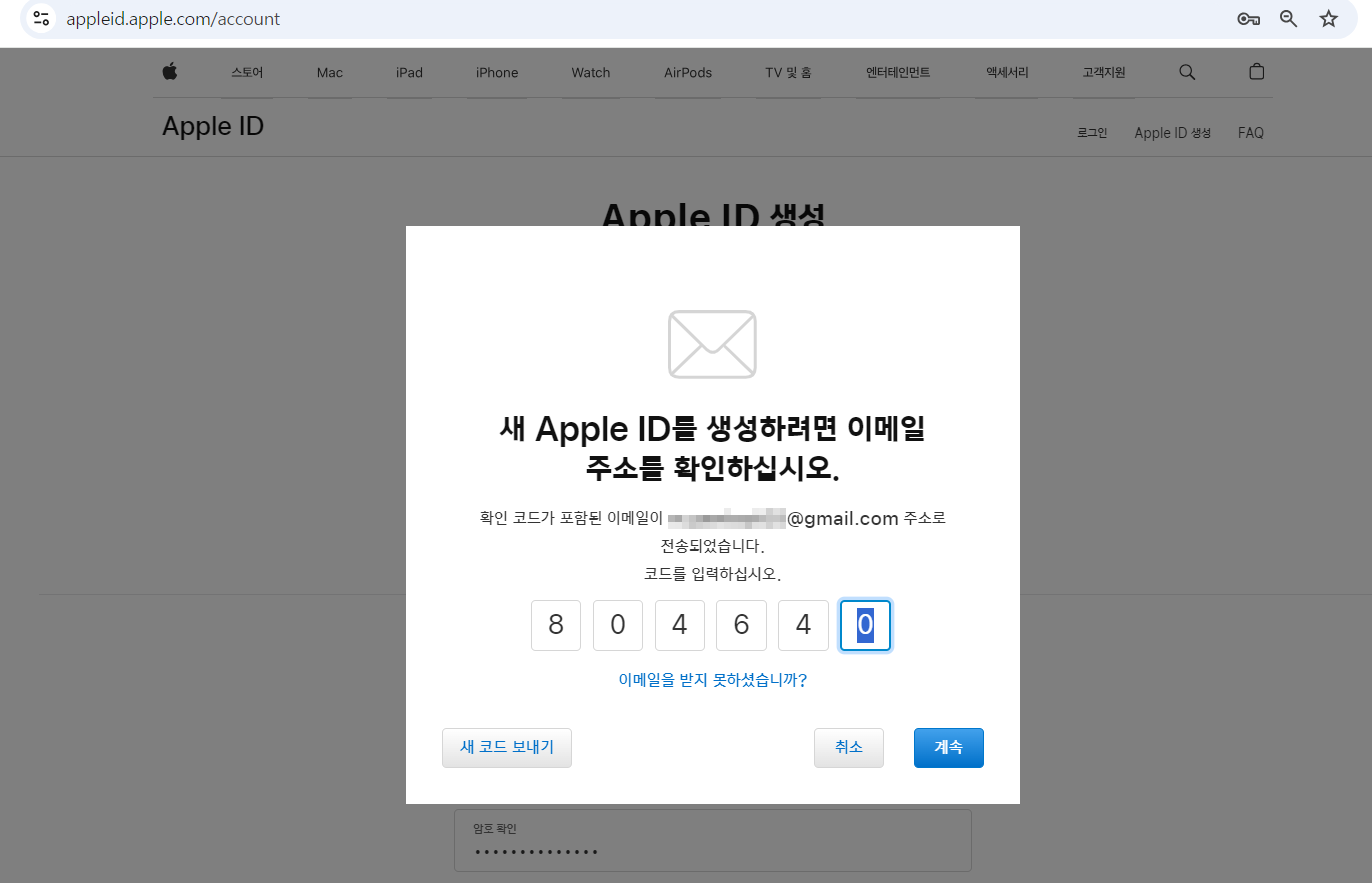Click the 취소 button

point(849,747)
